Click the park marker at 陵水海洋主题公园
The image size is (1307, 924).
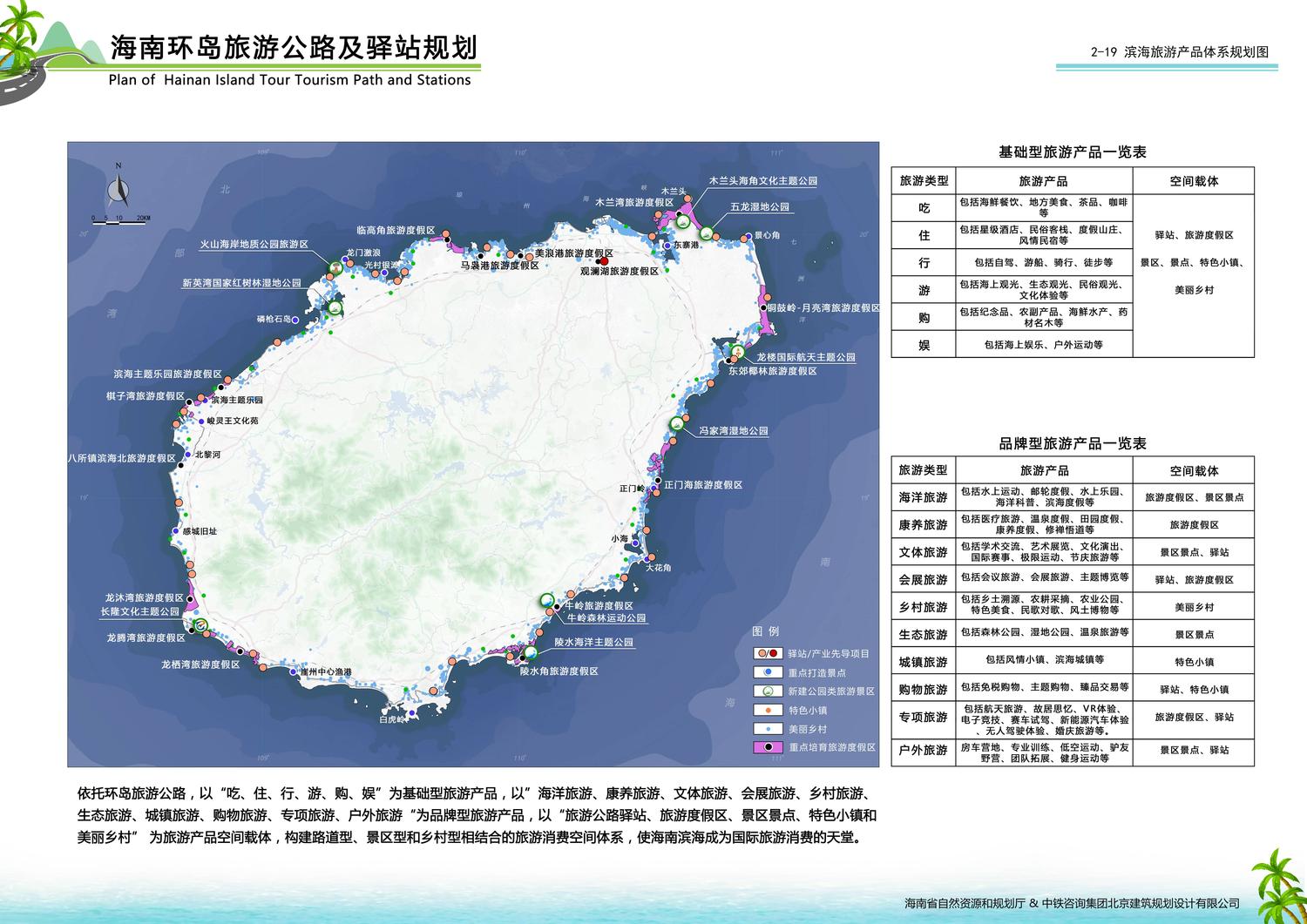click(x=531, y=652)
